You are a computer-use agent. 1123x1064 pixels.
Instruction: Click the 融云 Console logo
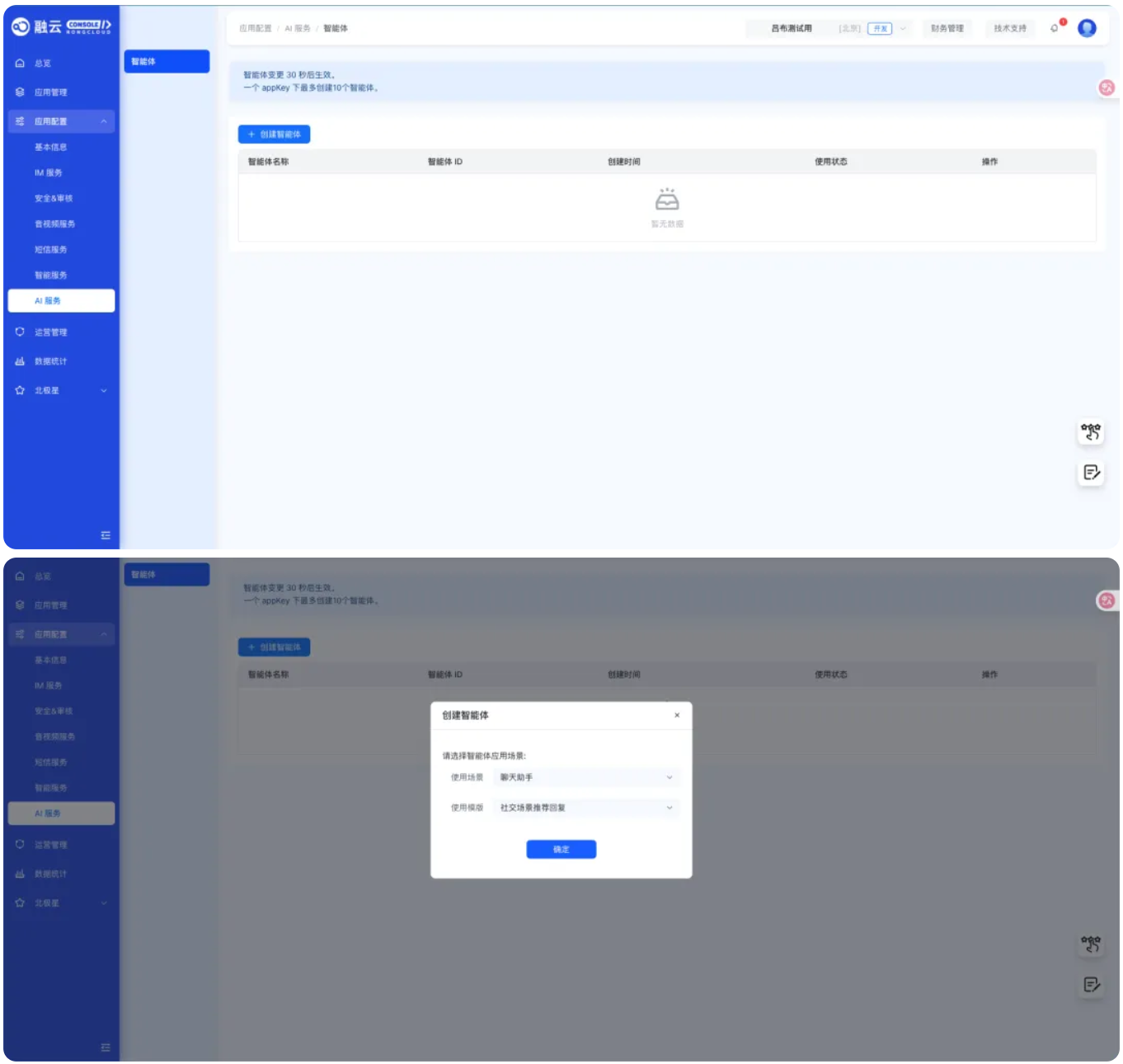coord(61,26)
